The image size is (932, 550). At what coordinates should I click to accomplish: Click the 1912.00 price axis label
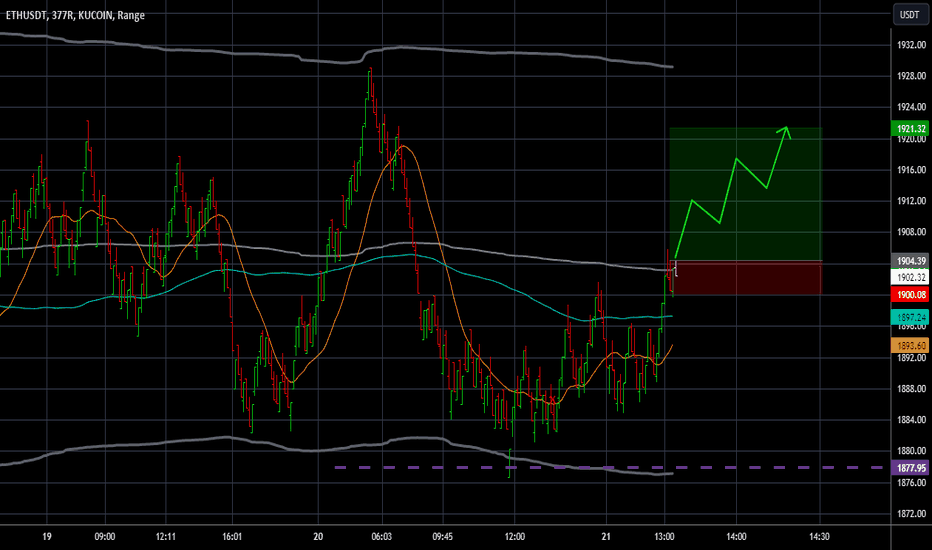click(911, 200)
